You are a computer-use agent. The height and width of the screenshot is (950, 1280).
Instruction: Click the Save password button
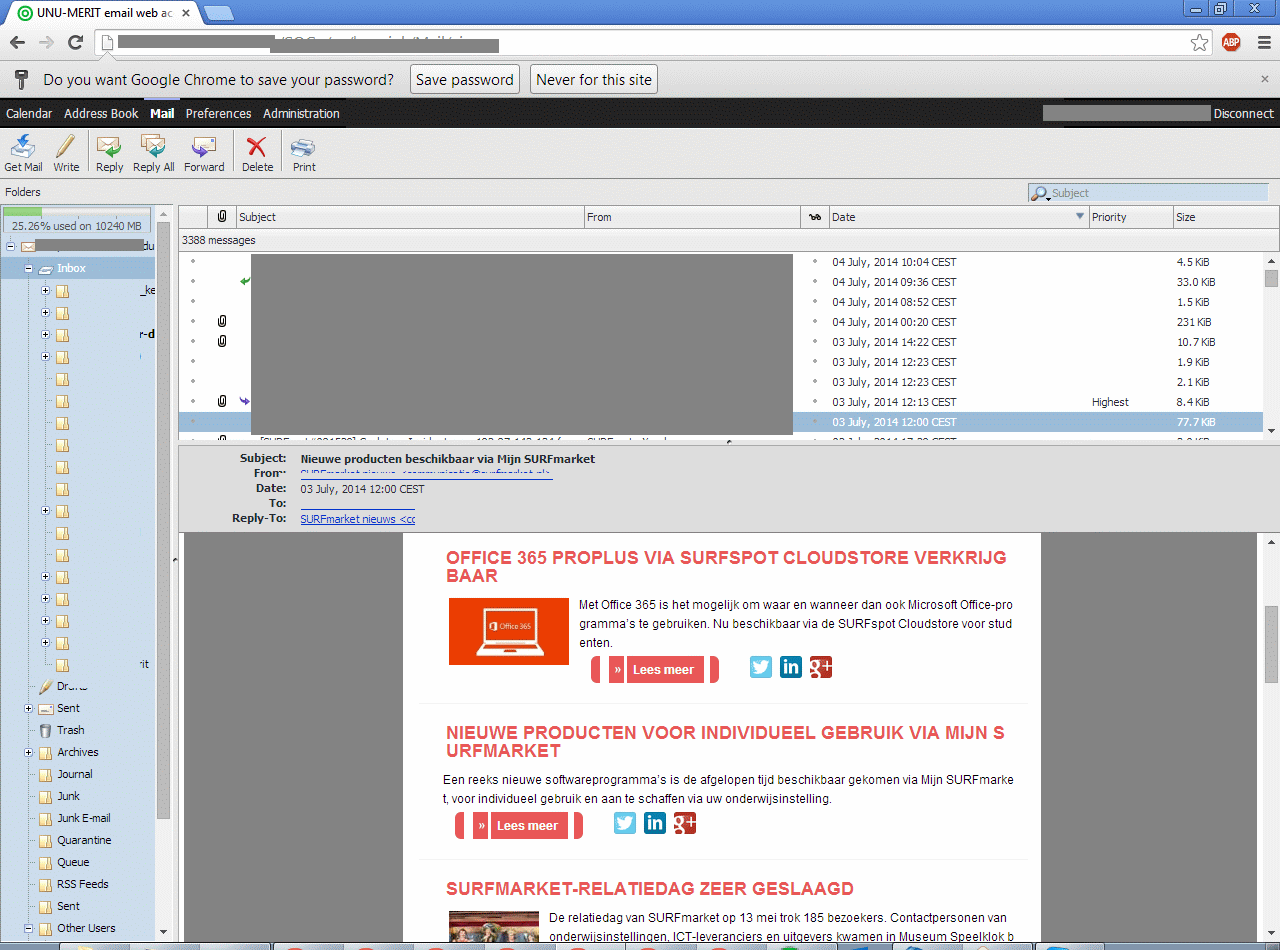coord(465,80)
